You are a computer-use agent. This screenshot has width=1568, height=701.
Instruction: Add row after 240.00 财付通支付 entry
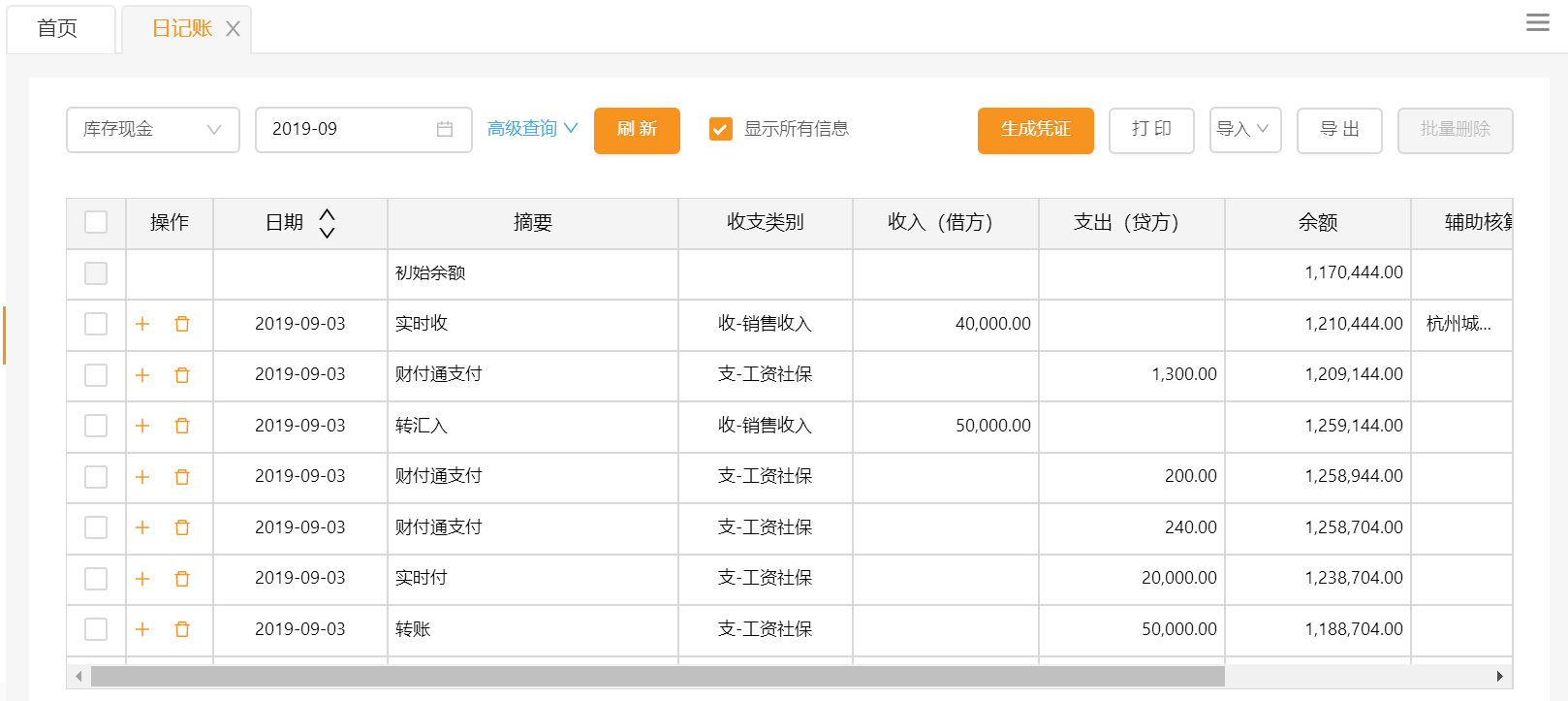pyautogui.click(x=142, y=527)
